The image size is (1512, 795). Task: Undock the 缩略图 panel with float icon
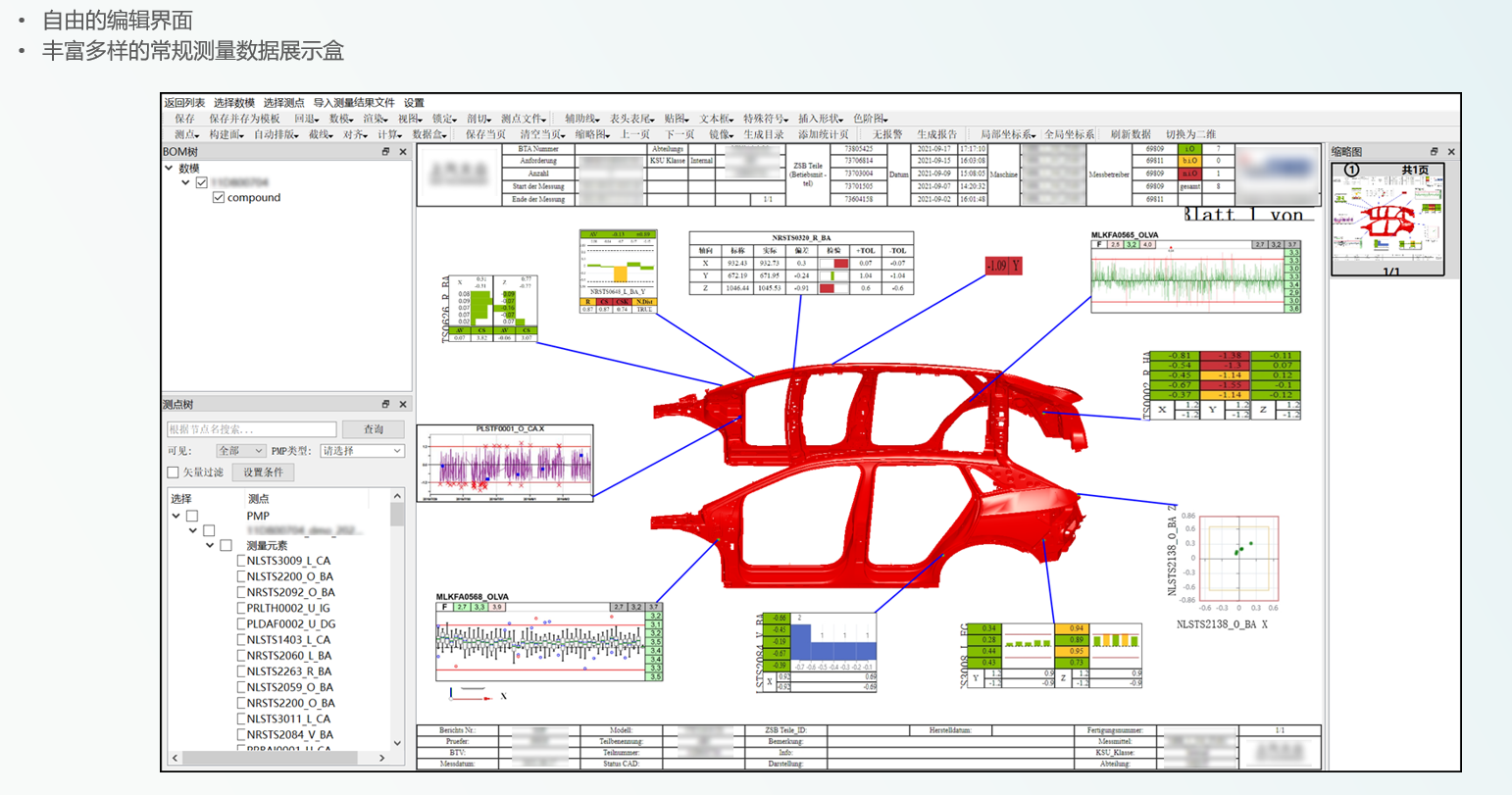pos(1434,152)
